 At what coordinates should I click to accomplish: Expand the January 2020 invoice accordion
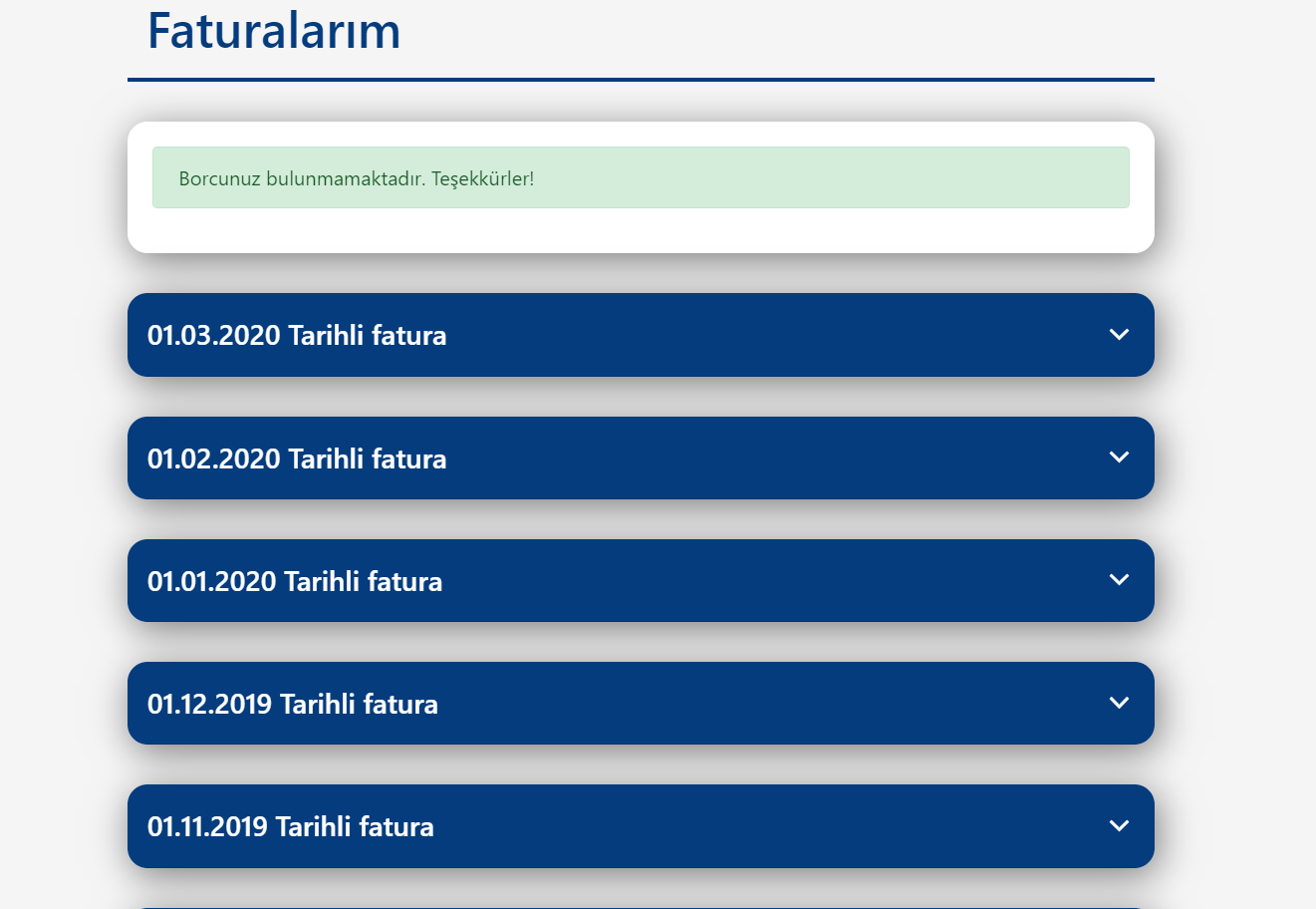point(641,581)
